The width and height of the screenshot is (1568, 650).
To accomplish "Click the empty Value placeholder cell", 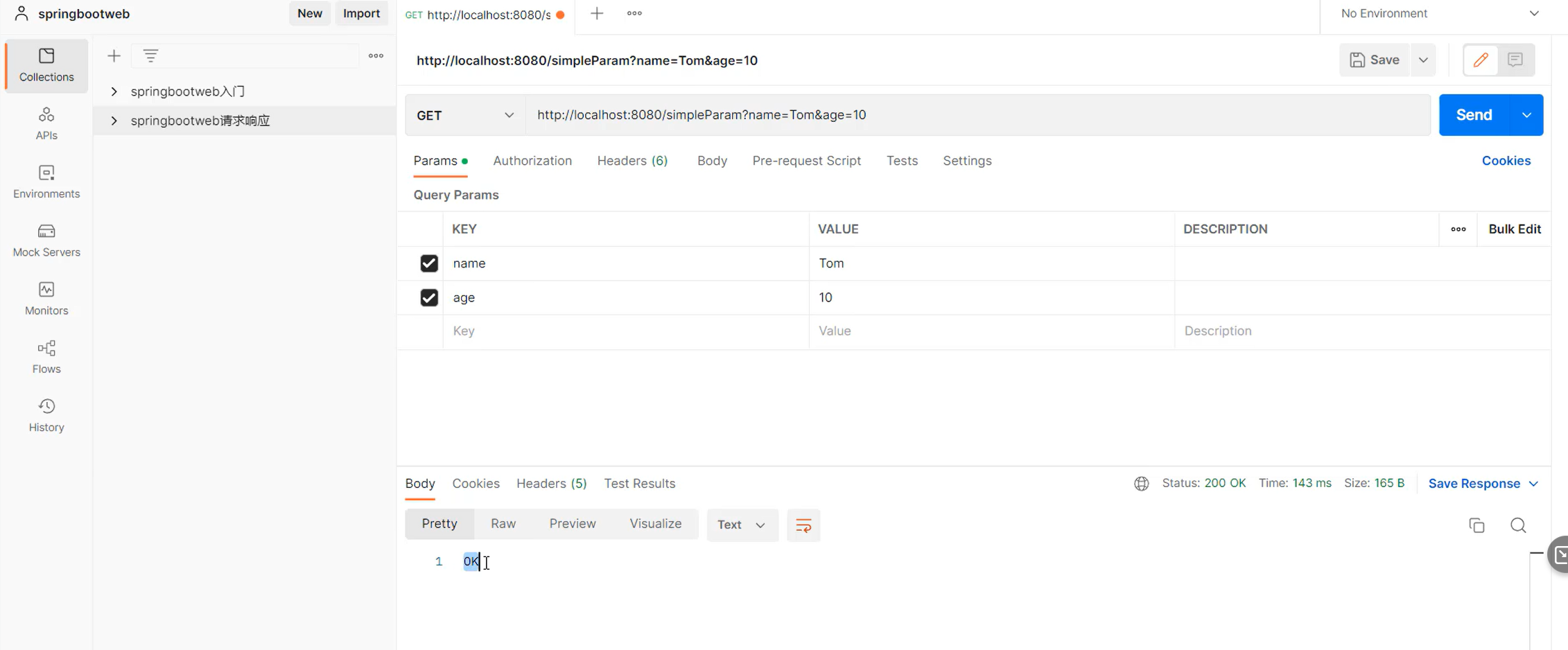I will click(991, 331).
